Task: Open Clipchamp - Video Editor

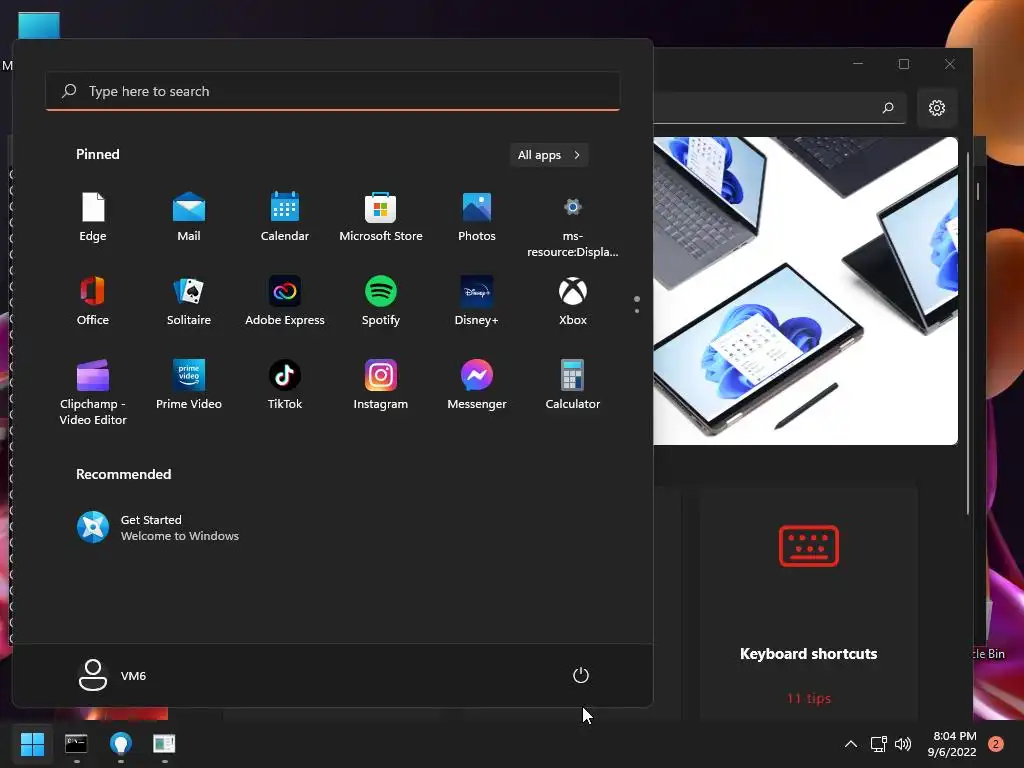Action: pos(93,392)
